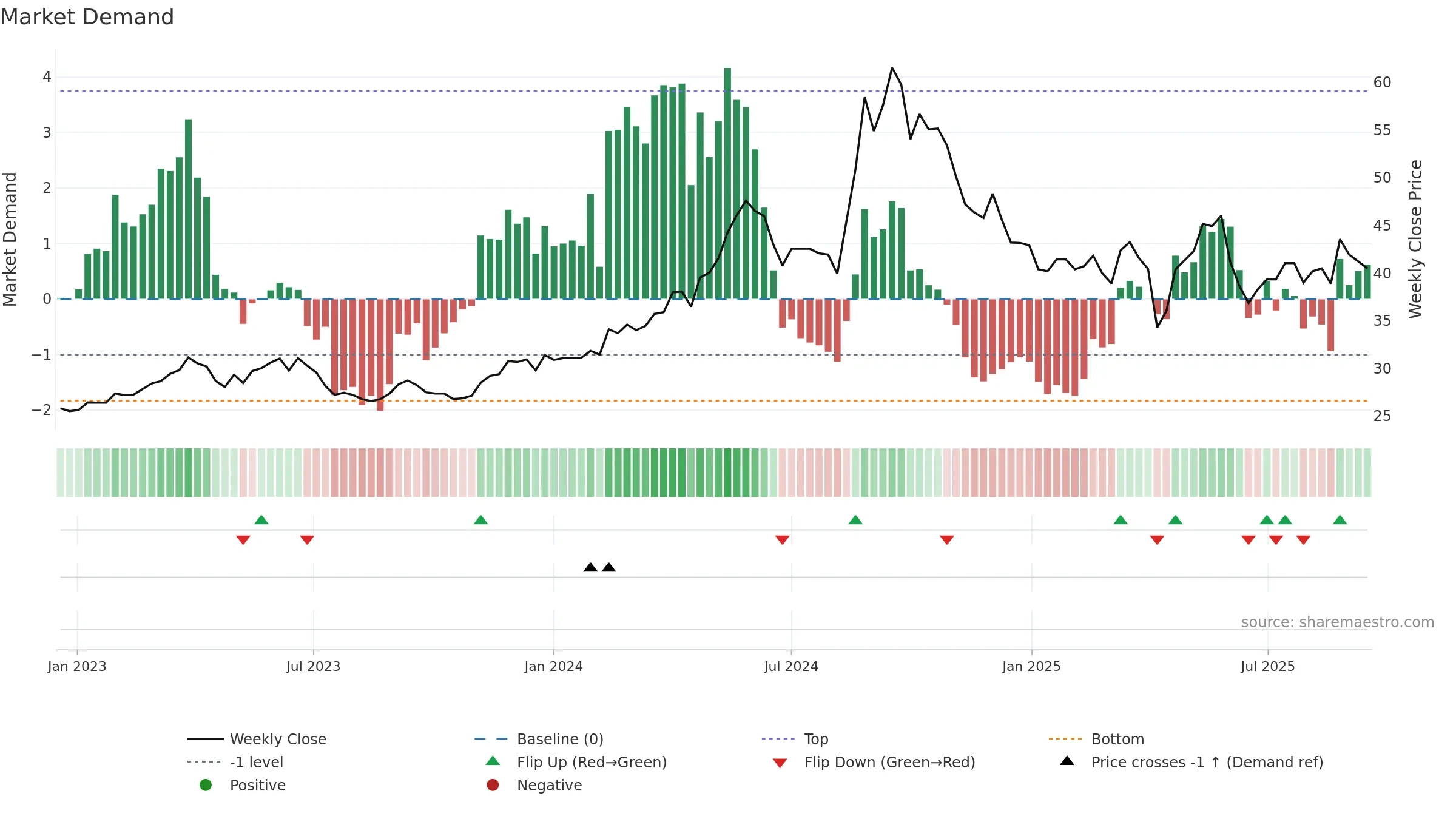Click the weekly close price peak above 60
Image resolution: width=1456 pixels, height=819 pixels.
click(x=892, y=68)
